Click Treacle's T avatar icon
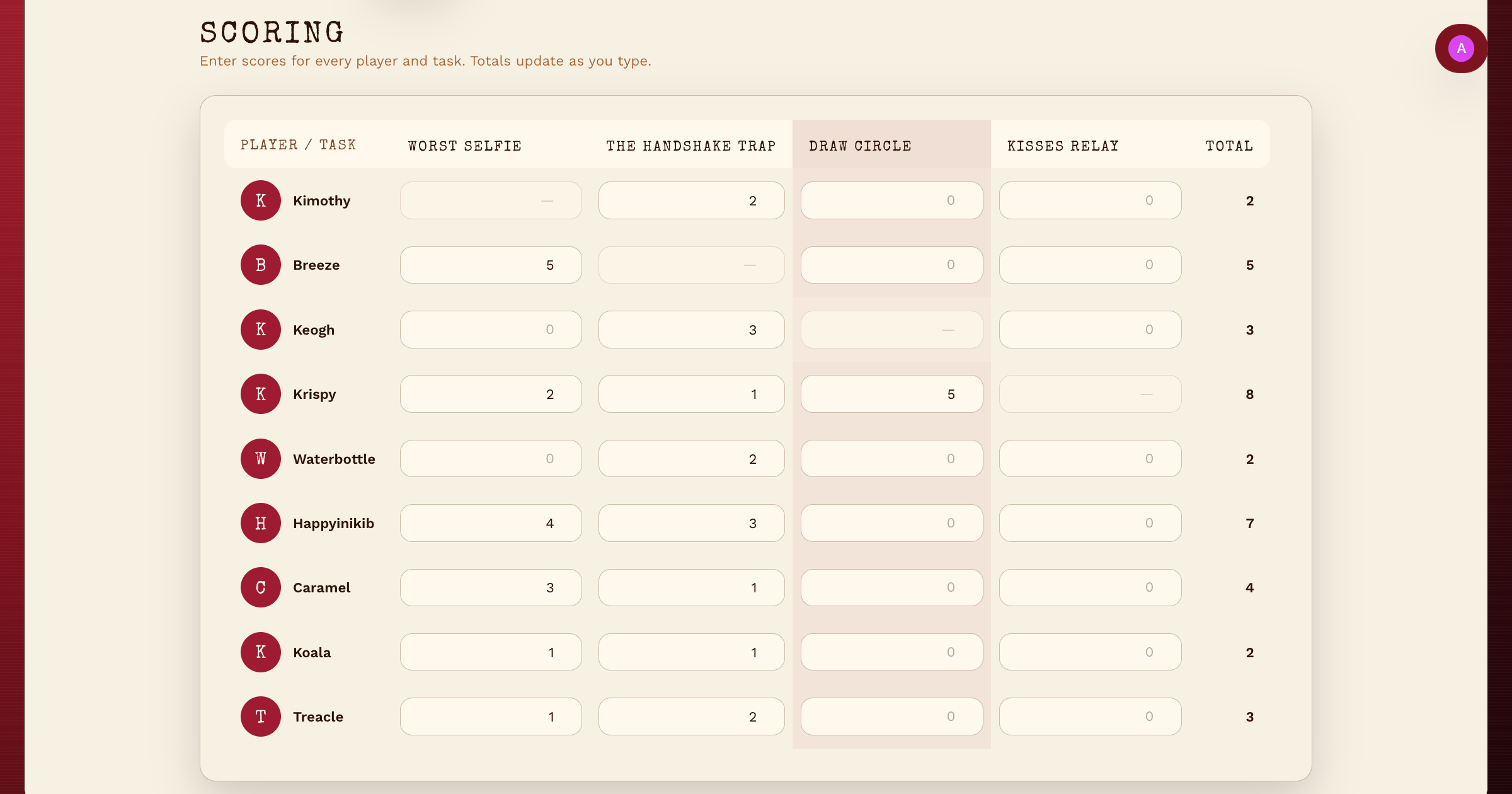The height and width of the screenshot is (794, 1512). click(x=260, y=716)
